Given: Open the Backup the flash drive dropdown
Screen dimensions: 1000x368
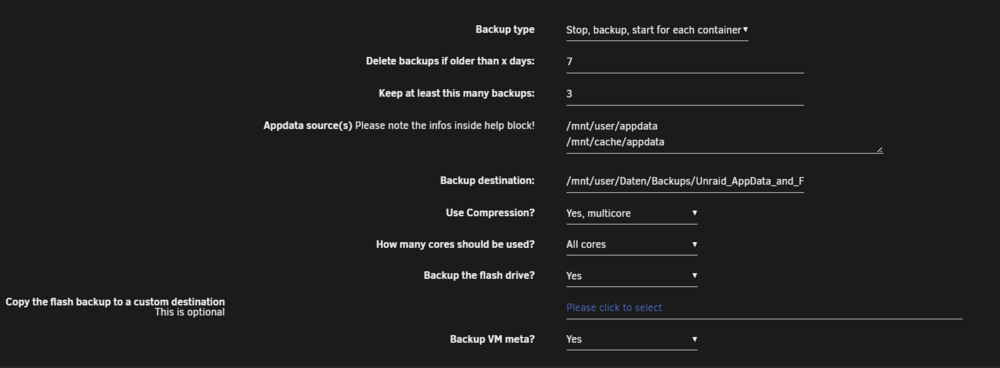Looking at the screenshot, I should [631, 276].
